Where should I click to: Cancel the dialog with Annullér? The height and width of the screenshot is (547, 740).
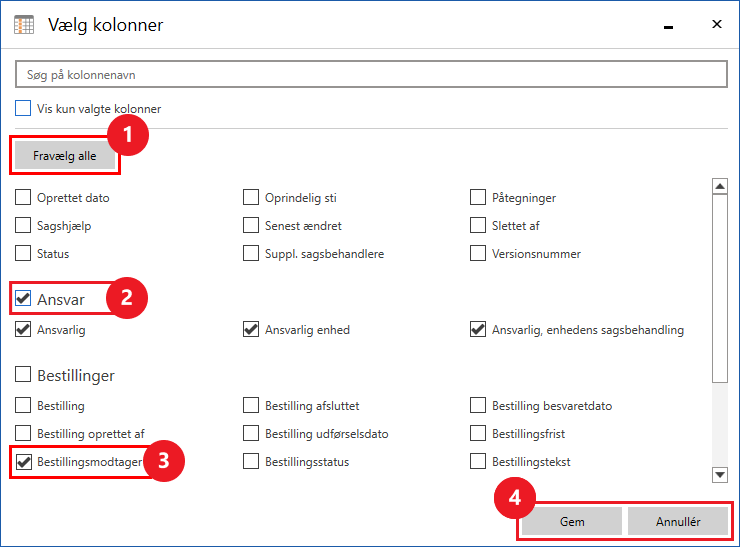click(678, 521)
